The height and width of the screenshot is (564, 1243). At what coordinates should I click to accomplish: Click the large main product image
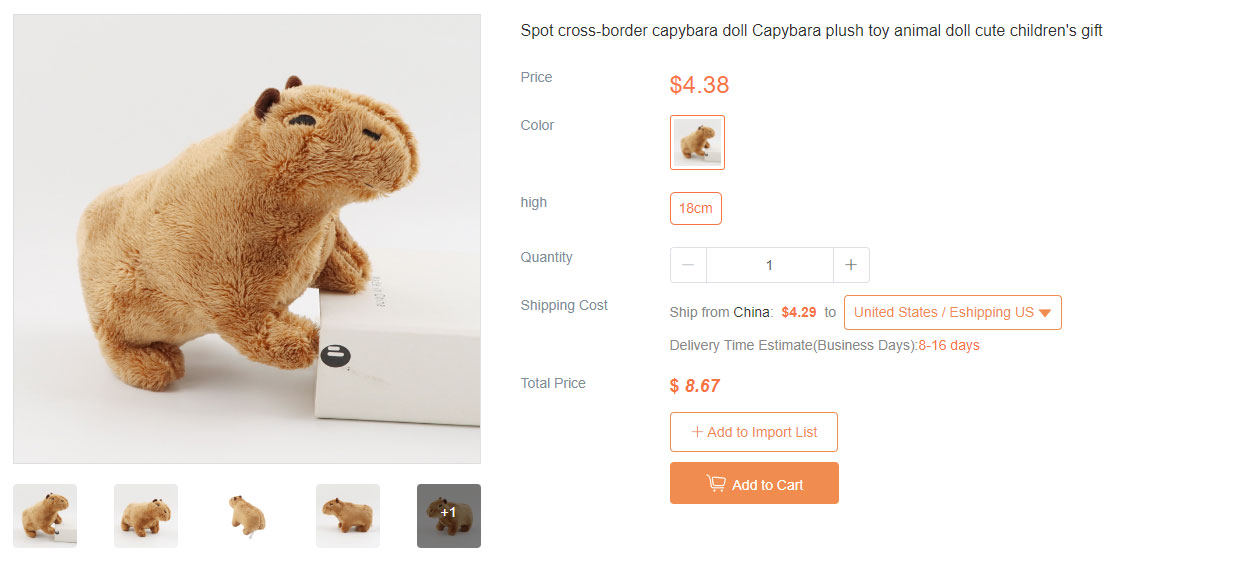tap(247, 239)
